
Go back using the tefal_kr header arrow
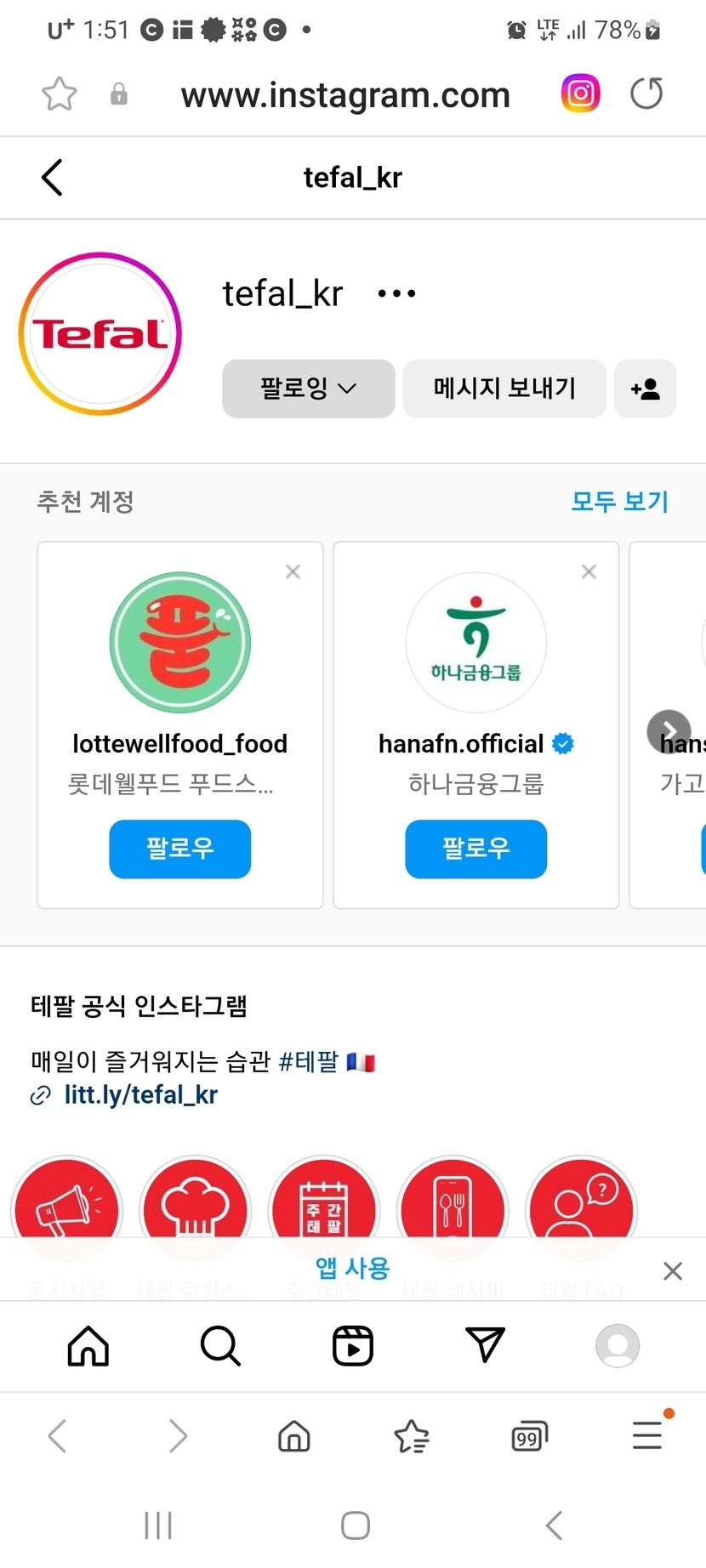tap(52, 178)
